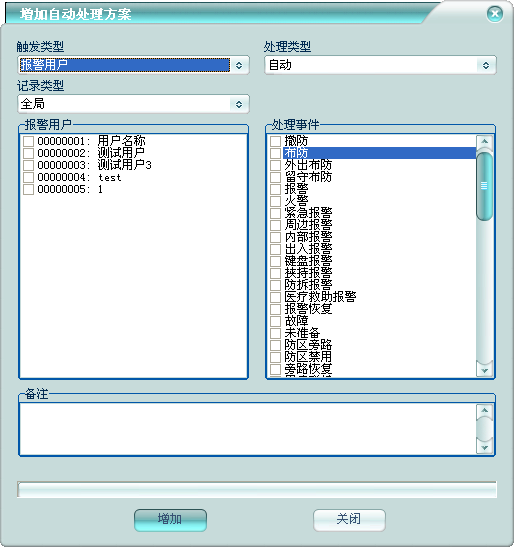Tick the 紧急报警 event checkbox
The width and height of the screenshot is (514, 547).
click(x=275, y=213)
